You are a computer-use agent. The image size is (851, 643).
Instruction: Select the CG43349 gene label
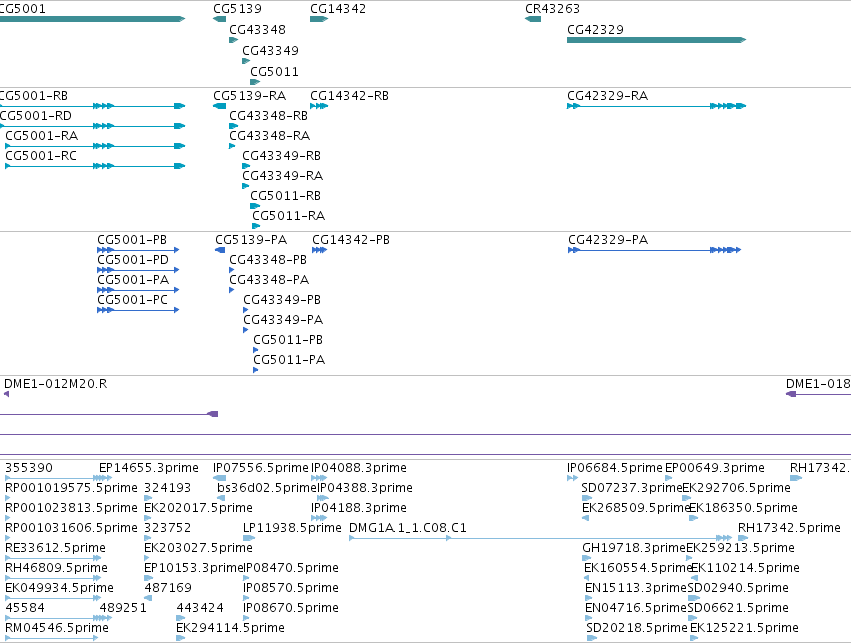coord(270,51)
